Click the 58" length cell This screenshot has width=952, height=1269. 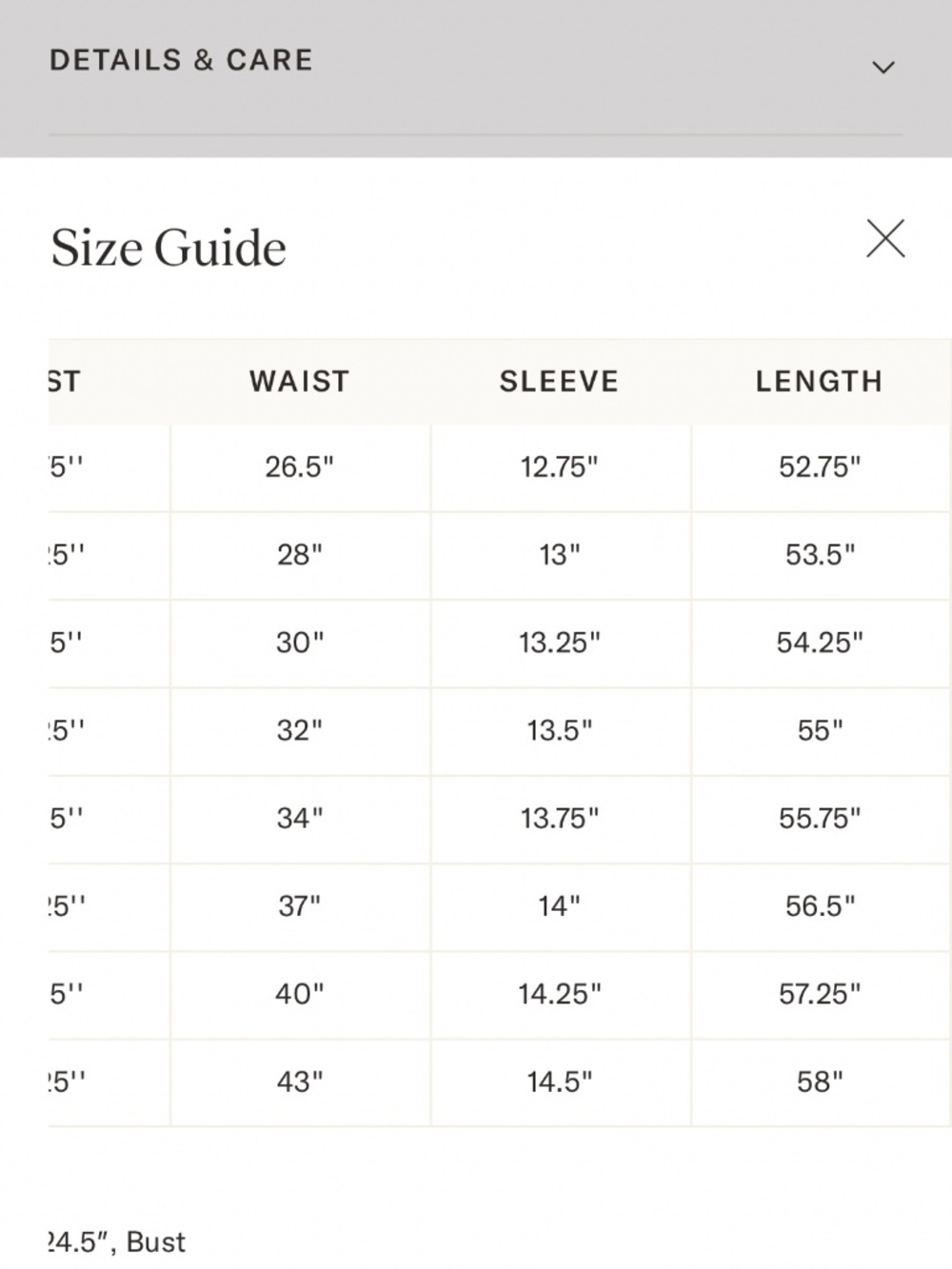pos(820,1081)
